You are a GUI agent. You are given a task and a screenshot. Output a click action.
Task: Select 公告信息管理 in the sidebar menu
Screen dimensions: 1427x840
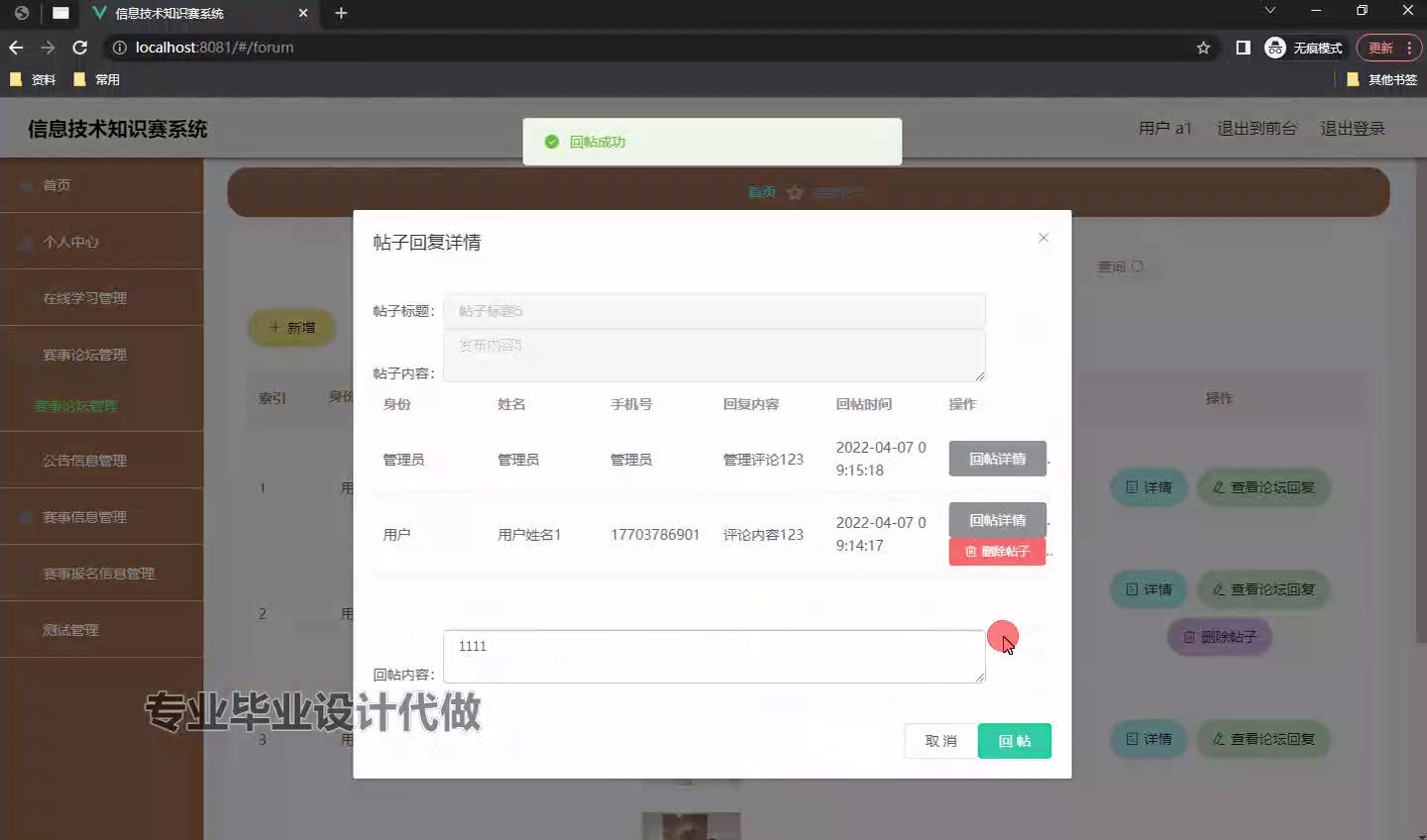click(84, 461)
